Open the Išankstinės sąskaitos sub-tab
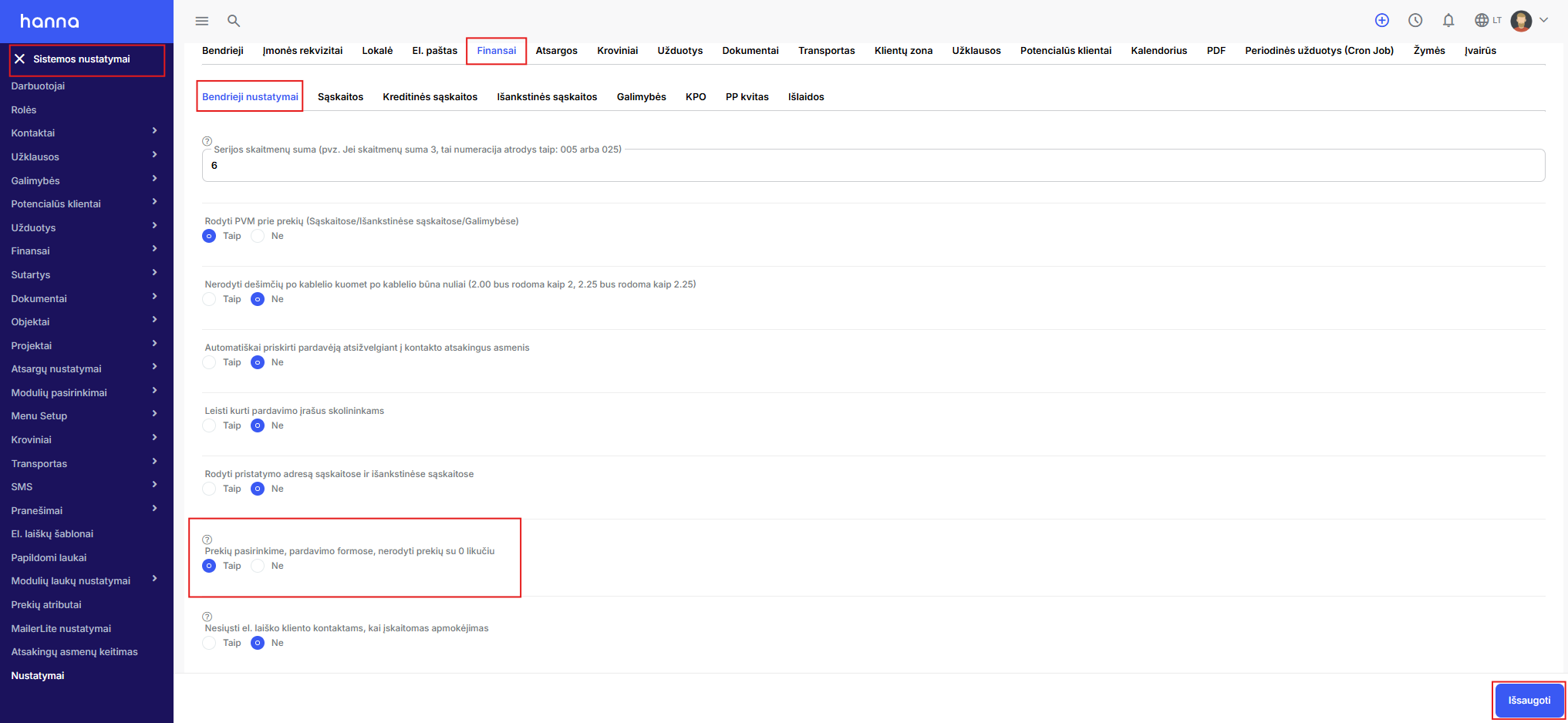 click(547, 97)
